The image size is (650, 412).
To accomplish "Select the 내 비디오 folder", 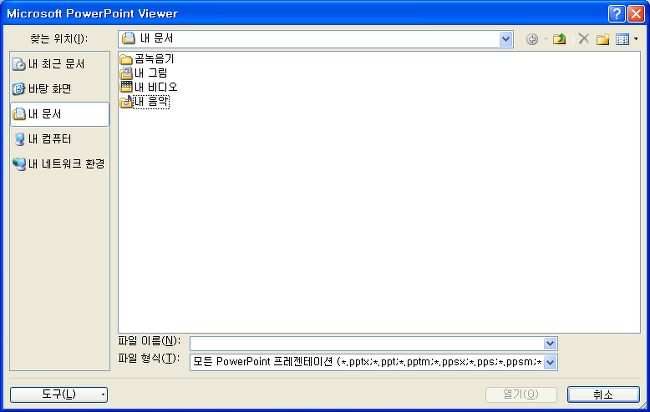I will point(149,87).
